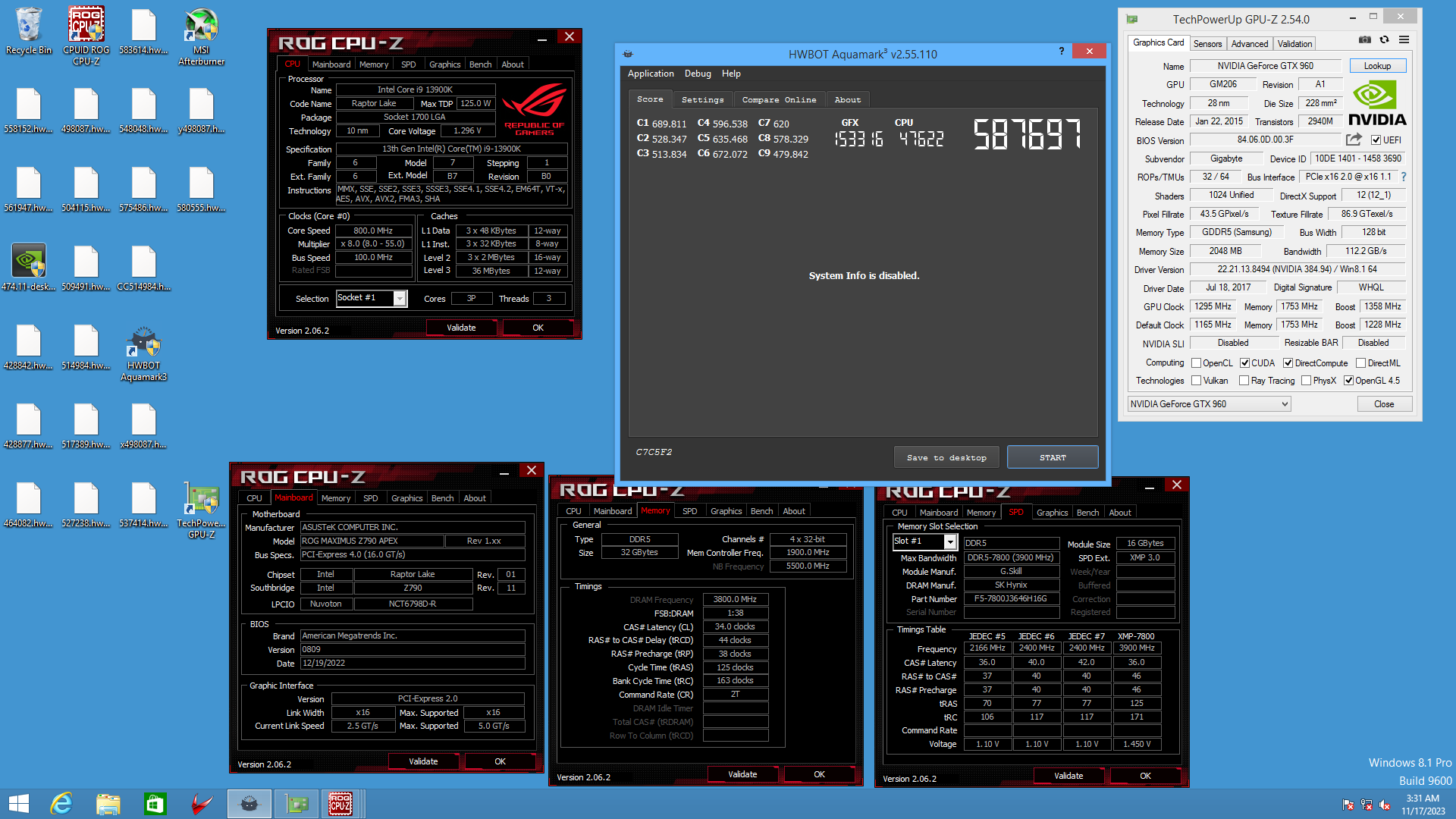Select the x498087 file on desktop
This screenshot has height=819, width=1456.
[144, 425]
